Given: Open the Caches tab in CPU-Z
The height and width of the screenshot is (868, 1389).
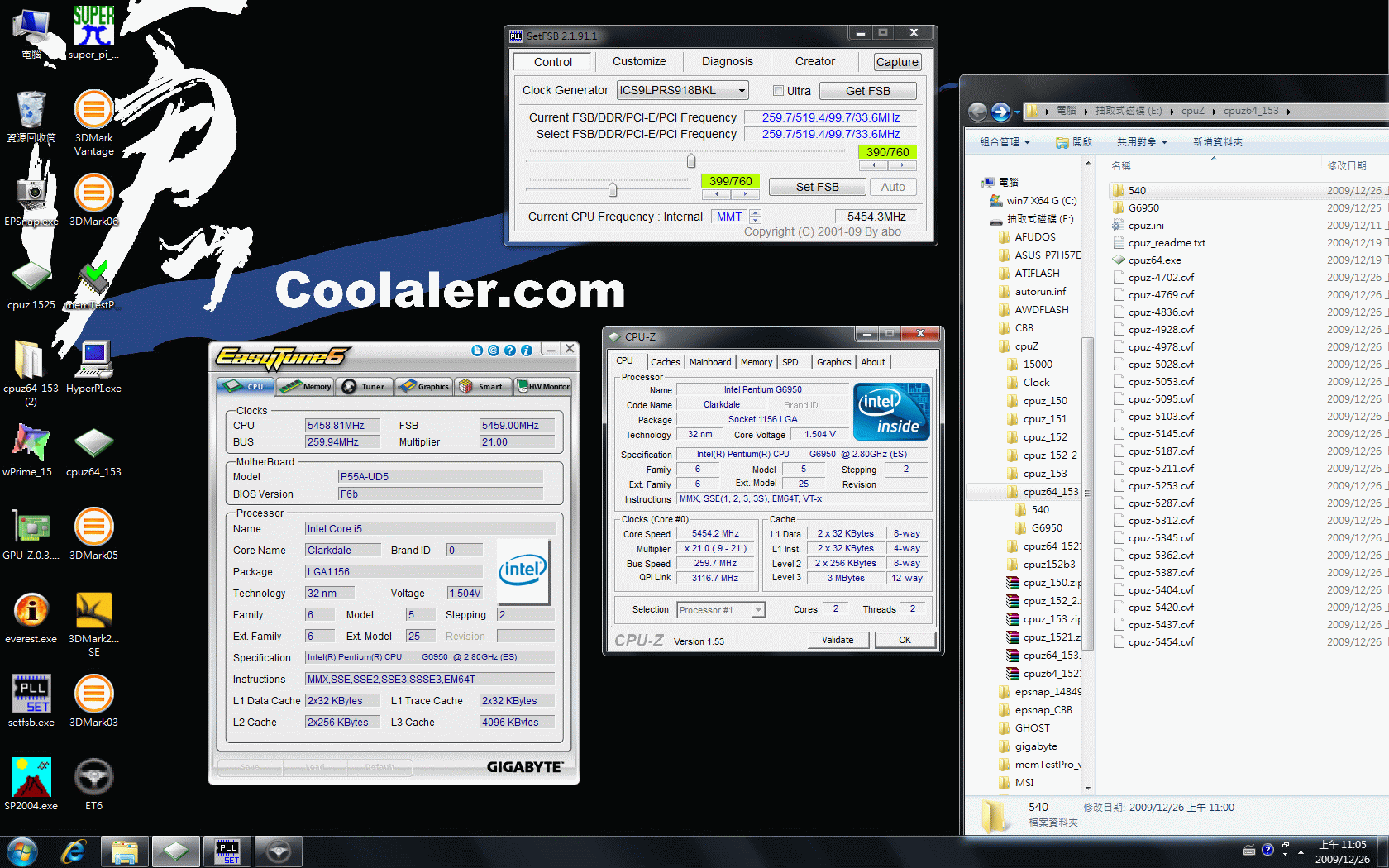Looking at the screenshot, I should [665, 362].
